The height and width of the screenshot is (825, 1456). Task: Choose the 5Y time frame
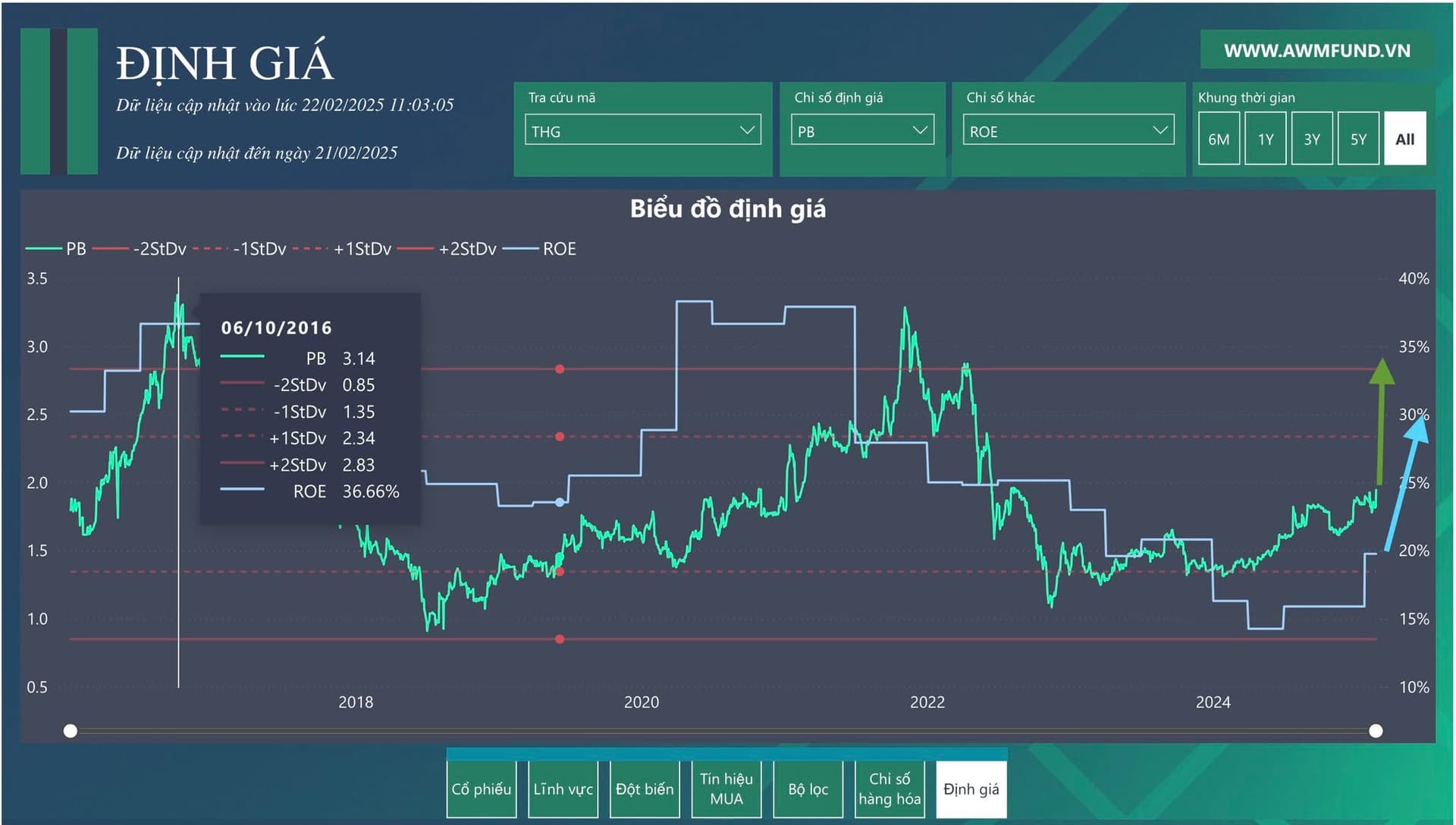tap(1358, 139)
